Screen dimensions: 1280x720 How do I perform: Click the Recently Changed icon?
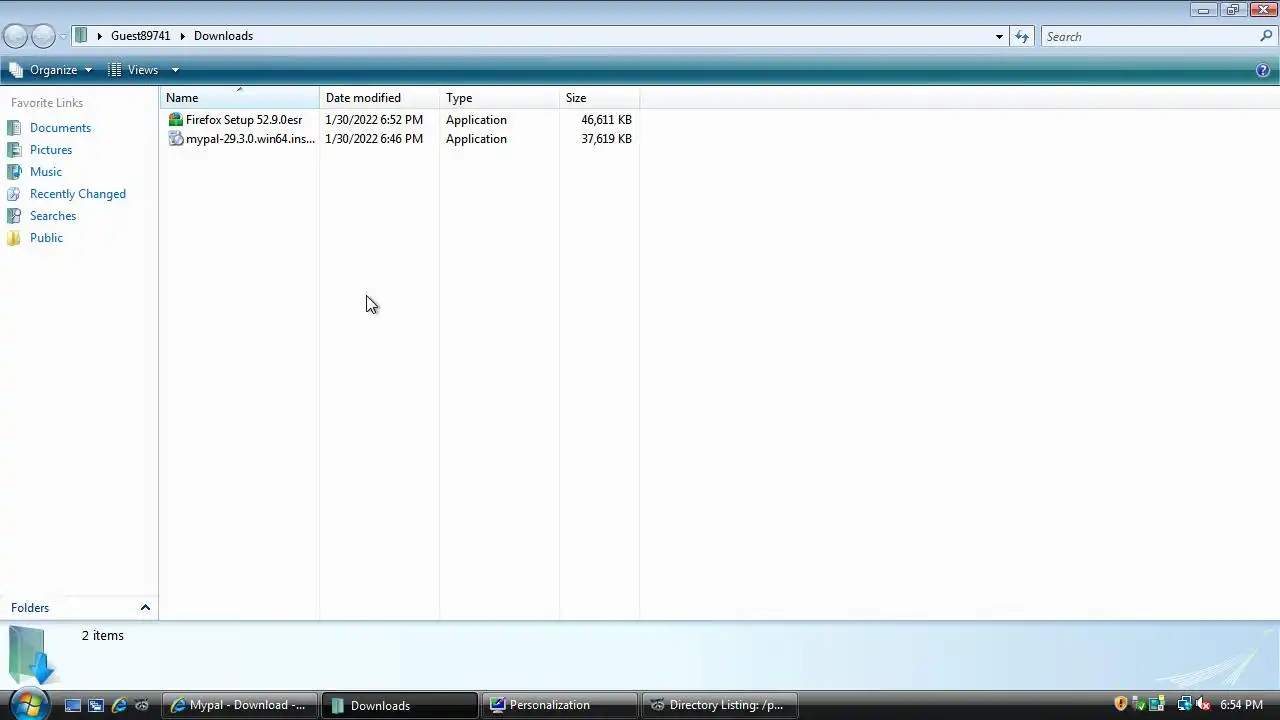[14, 194]
